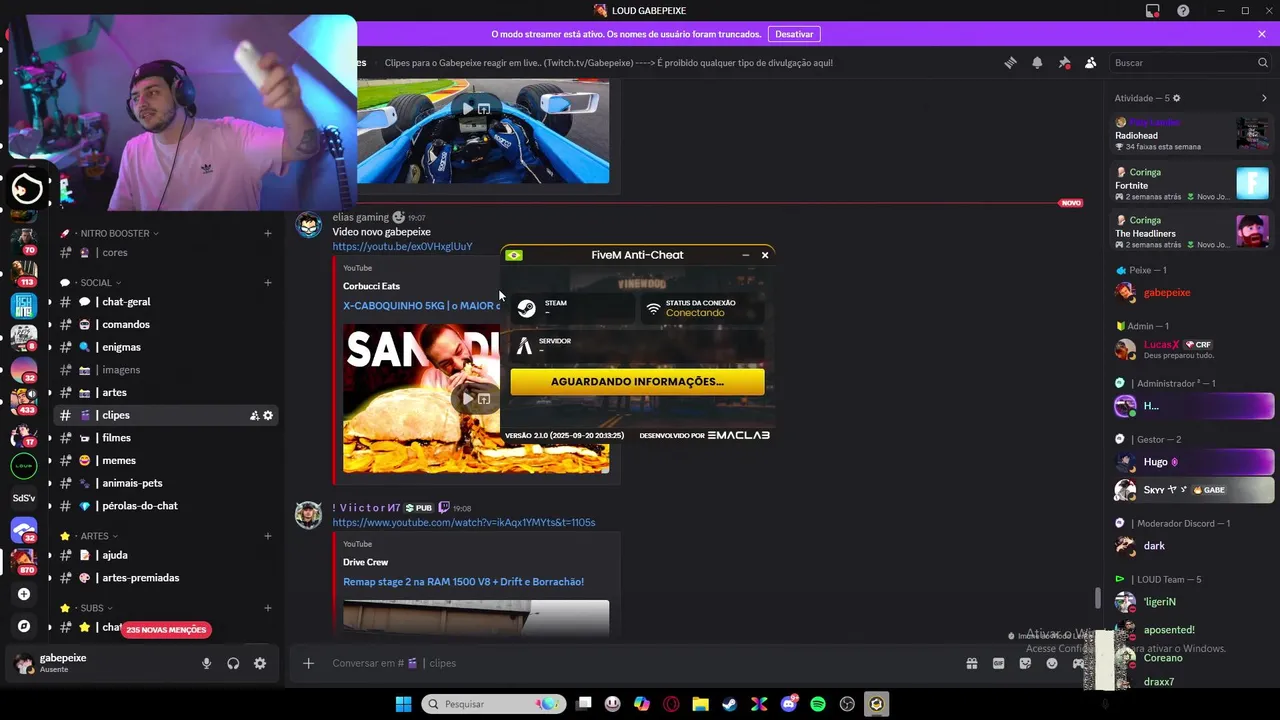Open the filmes channel
Viewport: 1280px width, 720px height.
tap(165, 438)
